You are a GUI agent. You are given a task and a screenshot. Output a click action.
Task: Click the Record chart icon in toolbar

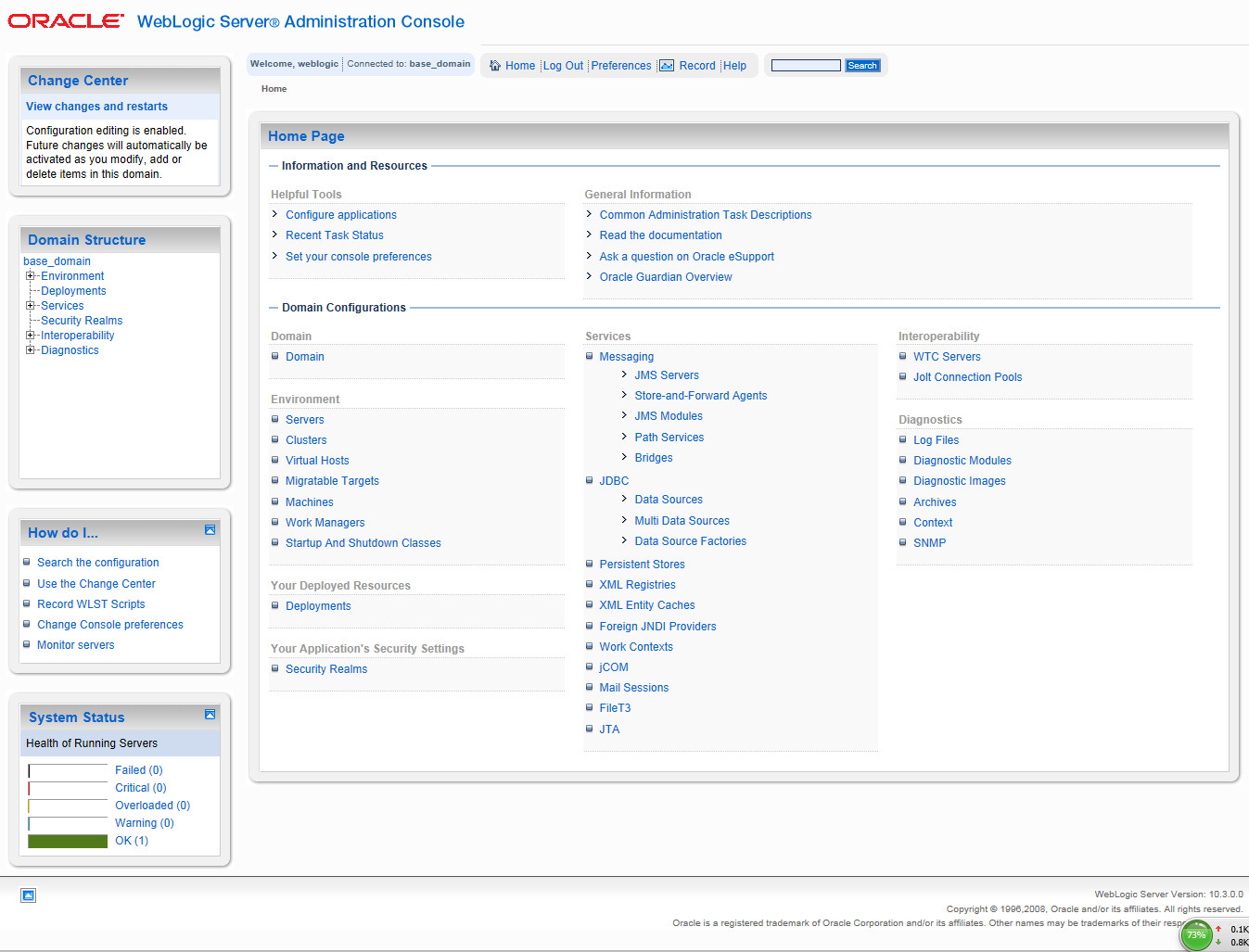[x=667, y=66]
